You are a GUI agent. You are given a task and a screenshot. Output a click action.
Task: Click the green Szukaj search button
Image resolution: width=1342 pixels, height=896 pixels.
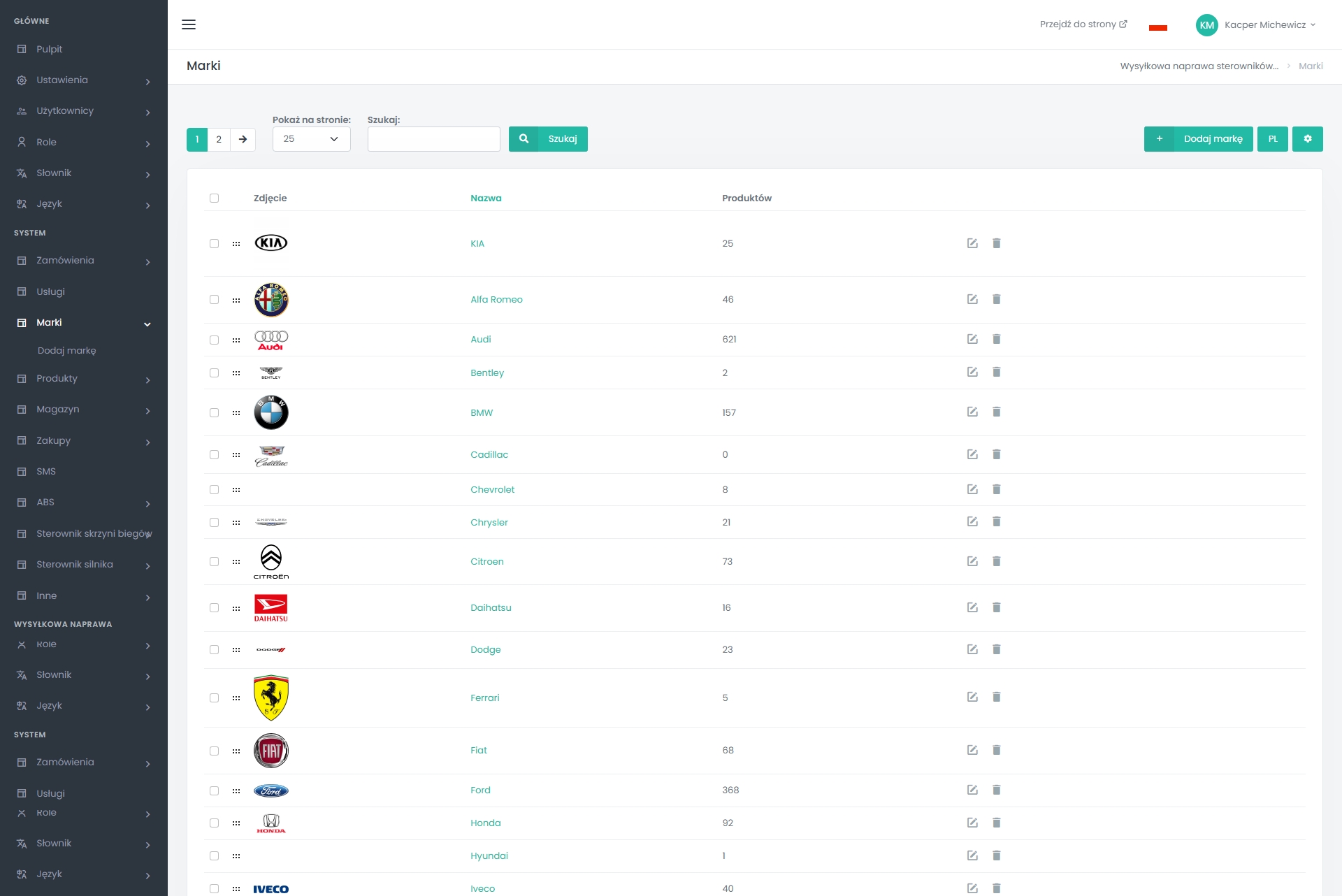(x=548, y=139)
